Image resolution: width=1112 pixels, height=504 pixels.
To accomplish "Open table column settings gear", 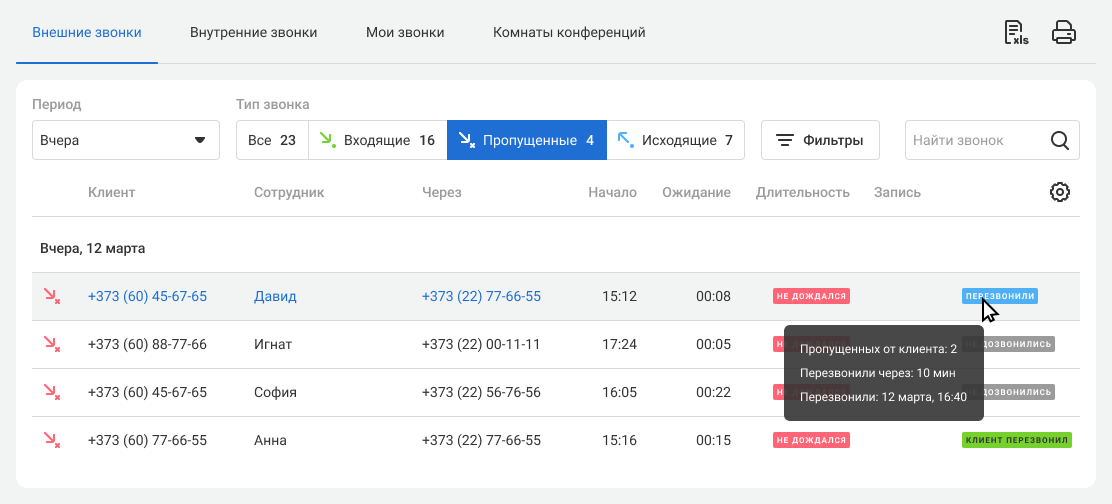I will [1060, 192].
